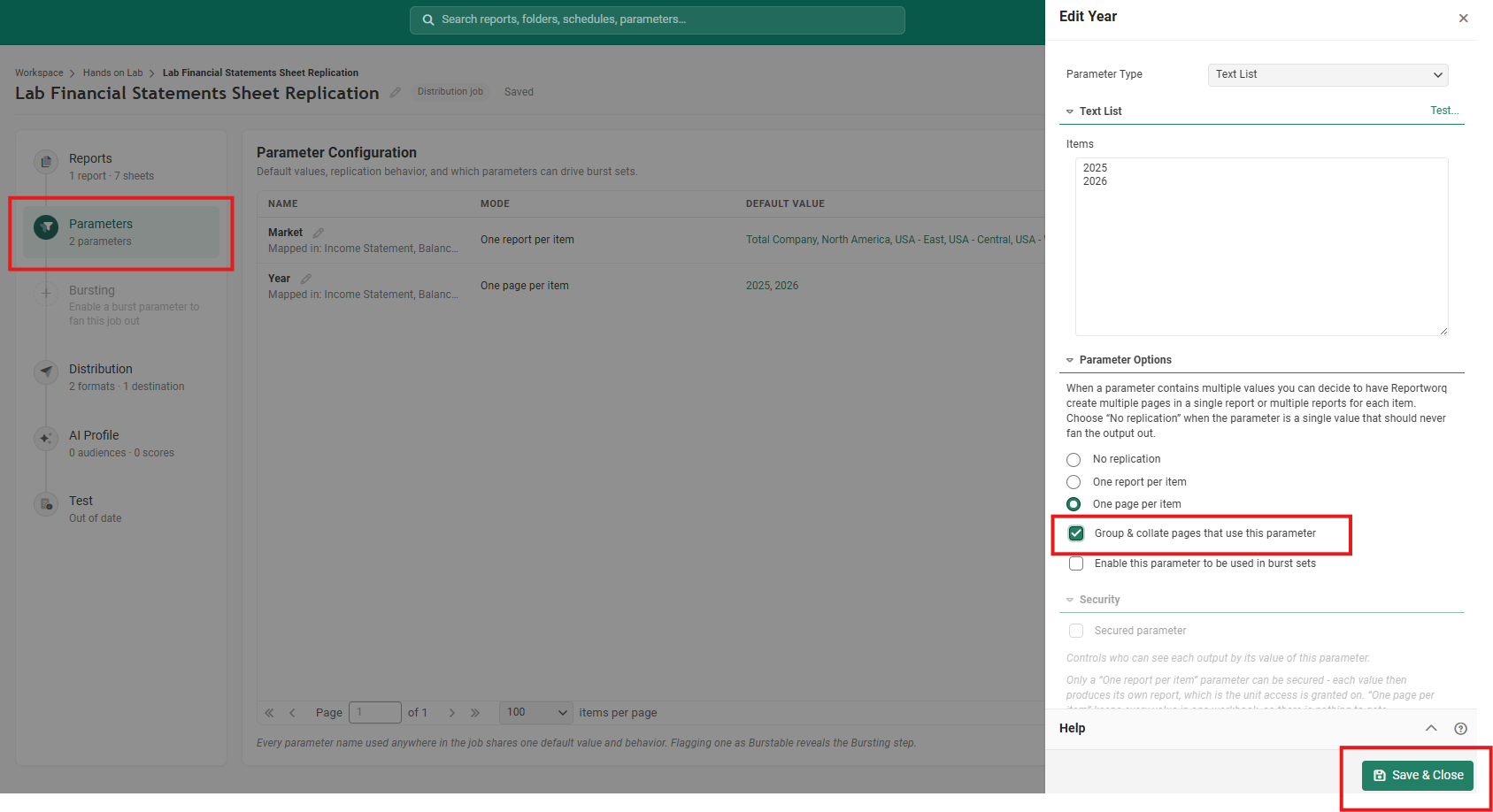
Task: Click Market default value link
Action: [895, 240]
